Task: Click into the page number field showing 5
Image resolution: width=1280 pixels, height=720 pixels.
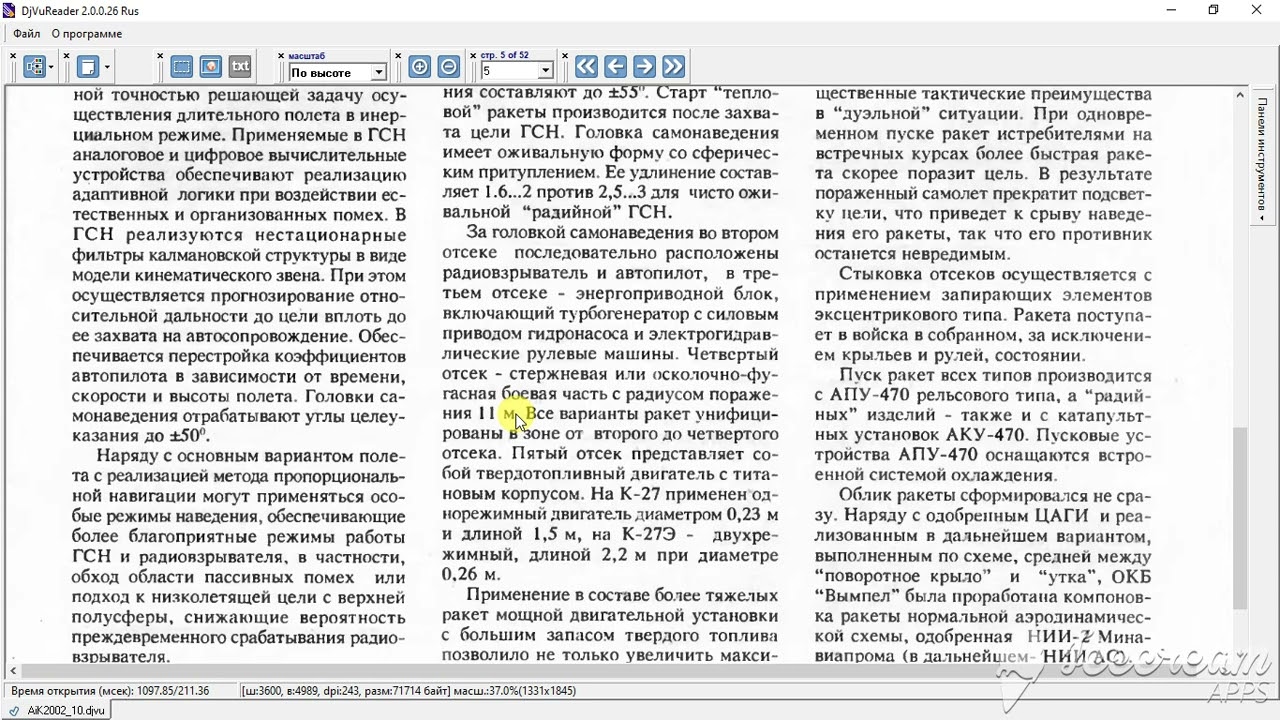Action: tap(509, 71)
